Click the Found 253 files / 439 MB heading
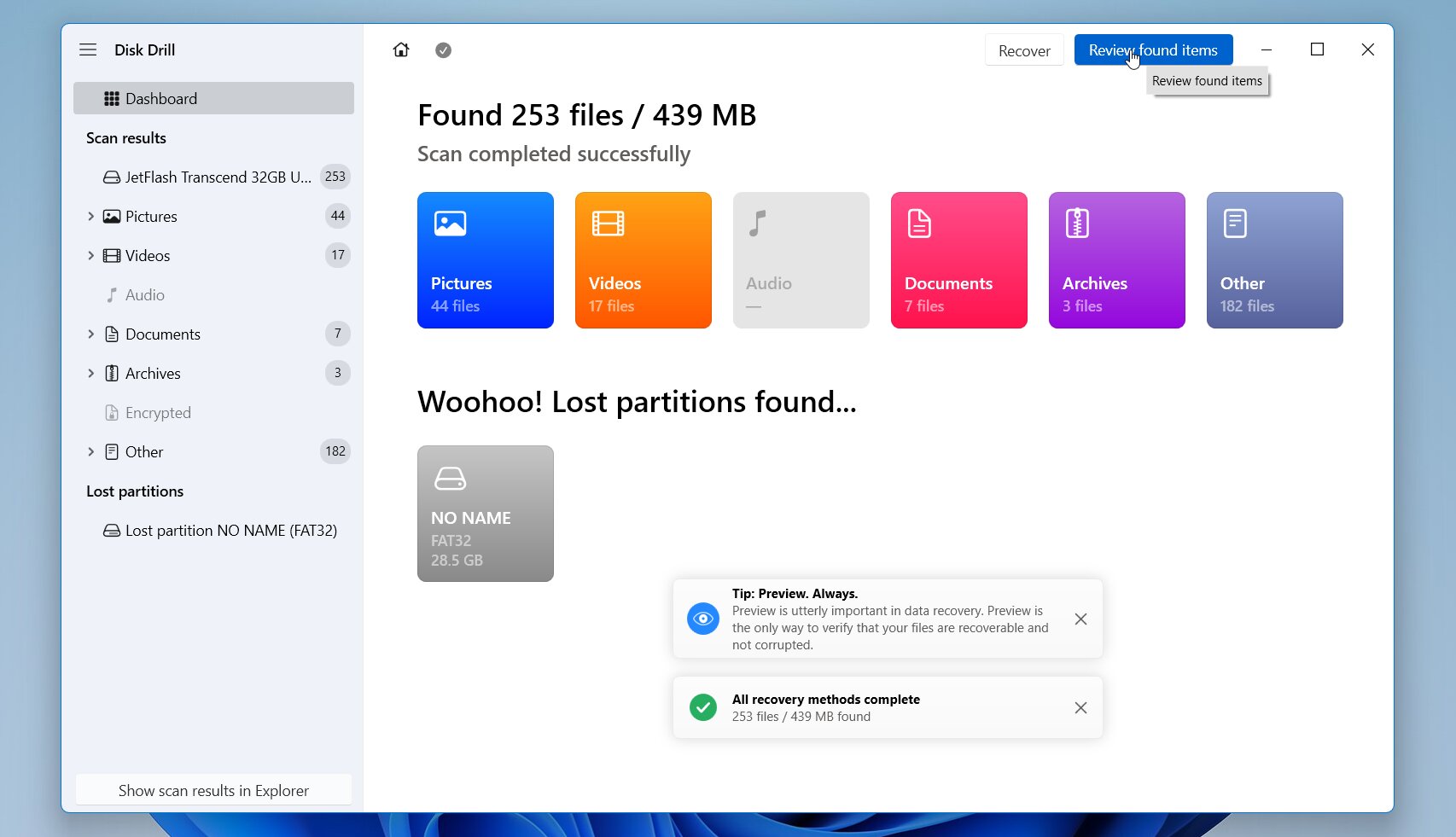Screen dimensions: 1456x837 coord(587,115)
